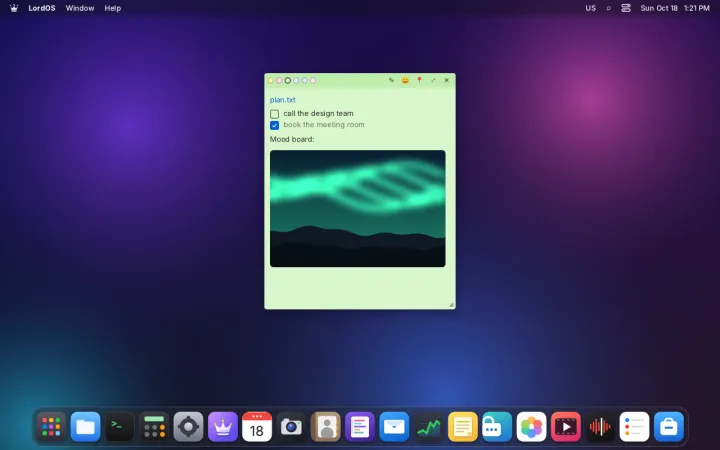Open the emoji picker in the sticky note
The width and height of the screenshot is (720, 450).
(x=405, y=80)
